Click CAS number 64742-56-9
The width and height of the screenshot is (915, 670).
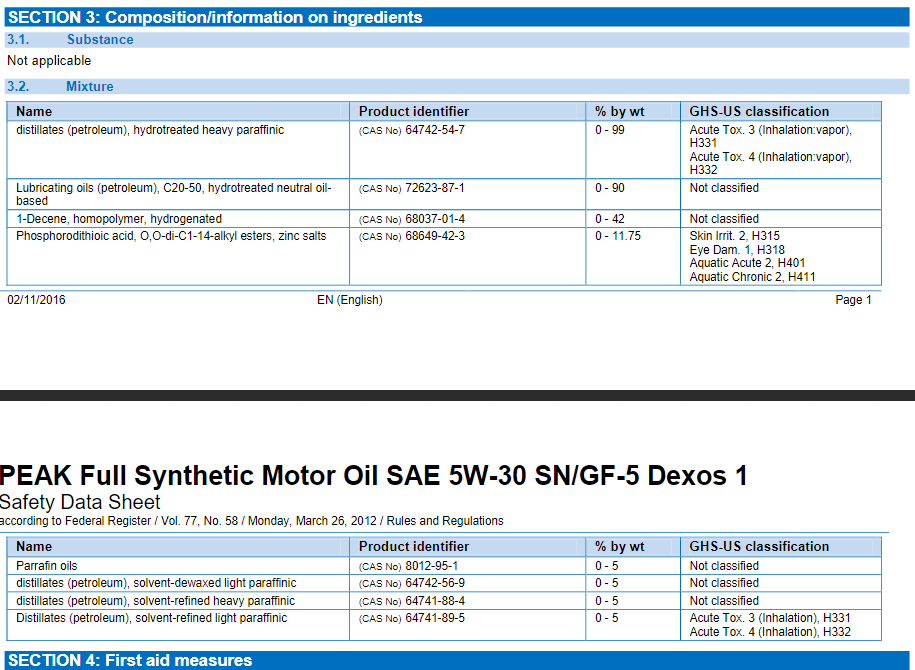435,583
